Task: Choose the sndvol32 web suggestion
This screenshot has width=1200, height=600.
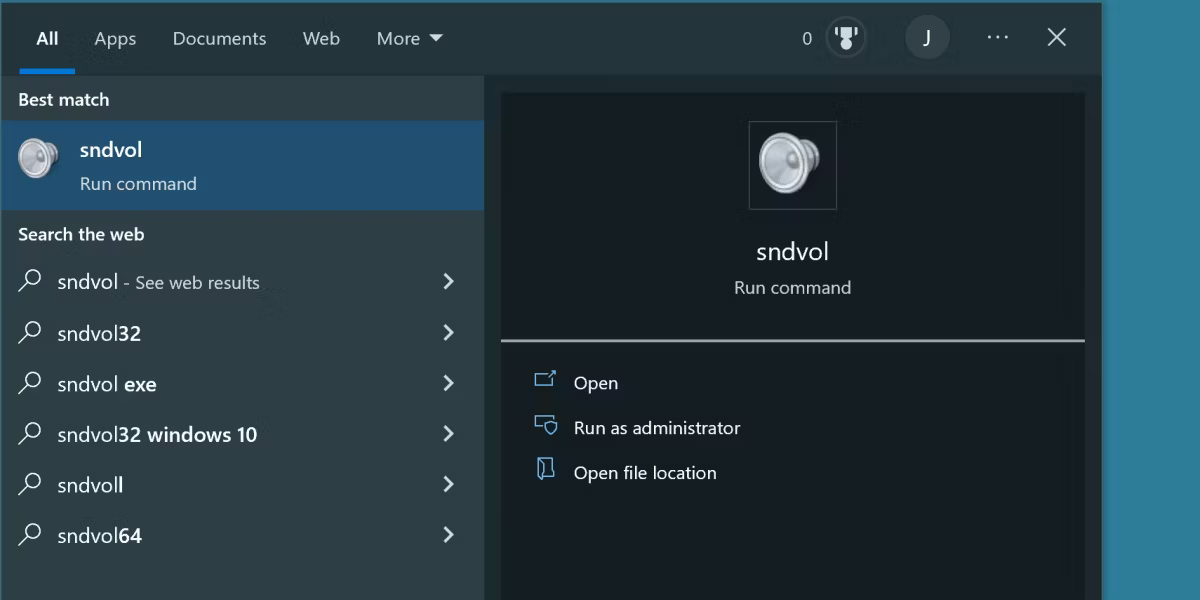Action: point(242,333)
